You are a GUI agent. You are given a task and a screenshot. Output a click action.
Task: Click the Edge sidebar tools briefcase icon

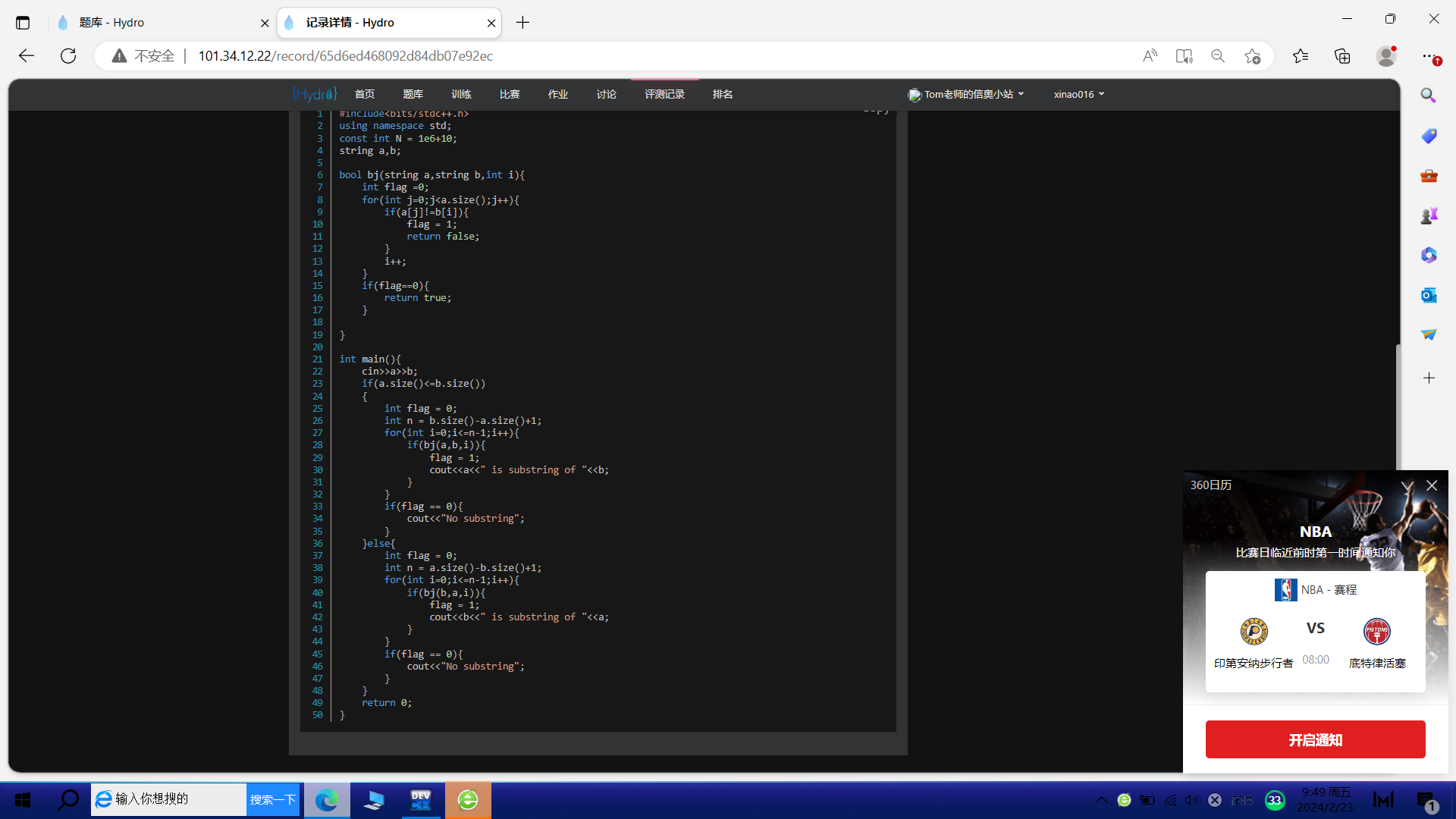tap(1429, 176)
